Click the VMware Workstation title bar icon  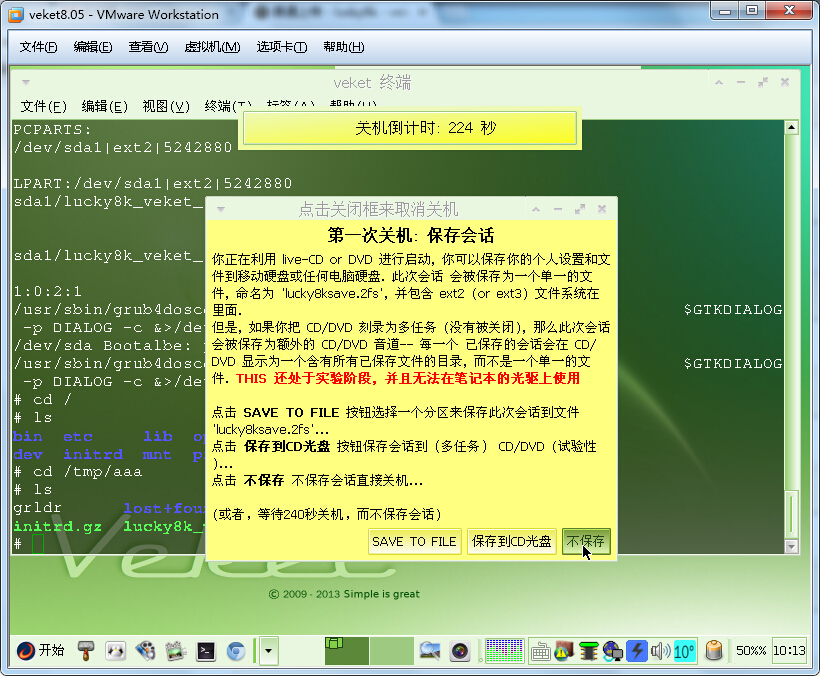pos(16,15)
